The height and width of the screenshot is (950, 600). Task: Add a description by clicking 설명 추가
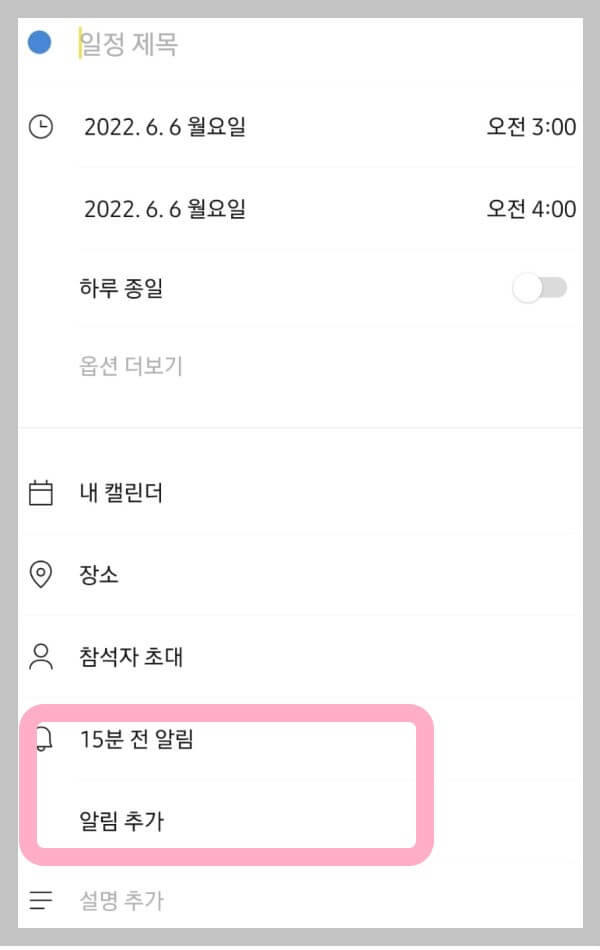[x=120, y=900]
